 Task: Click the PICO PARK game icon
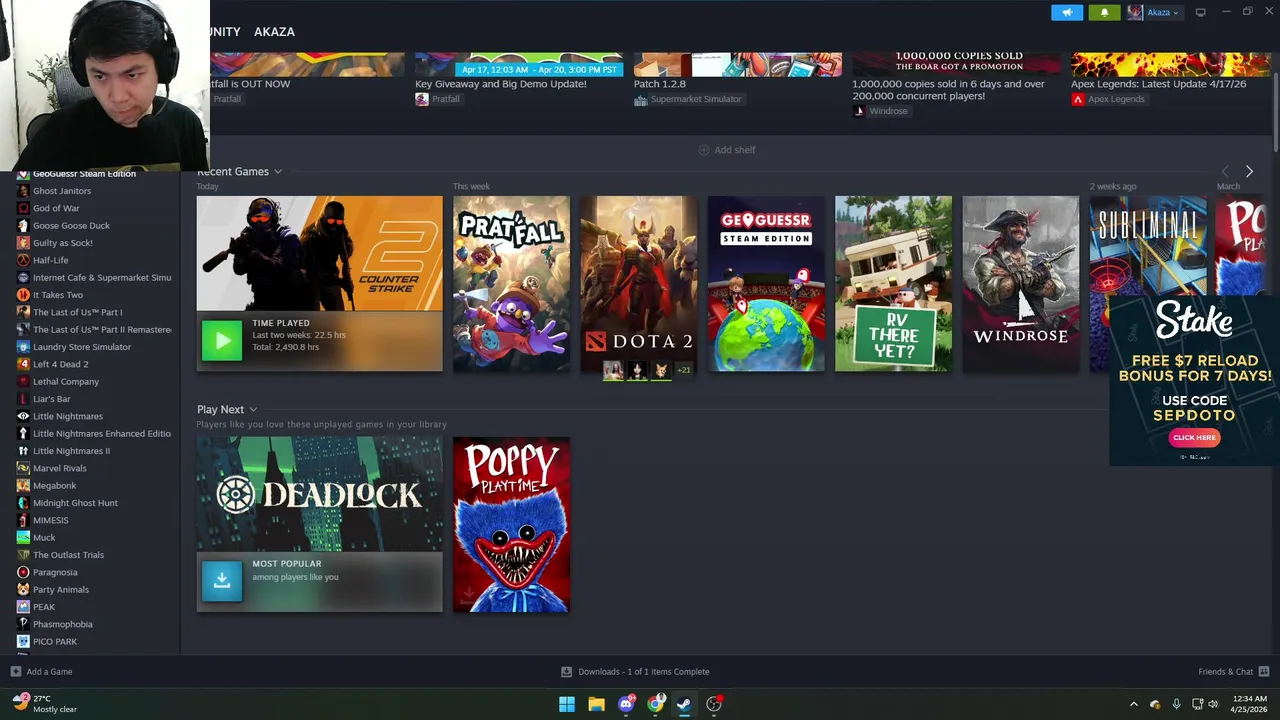23,641
